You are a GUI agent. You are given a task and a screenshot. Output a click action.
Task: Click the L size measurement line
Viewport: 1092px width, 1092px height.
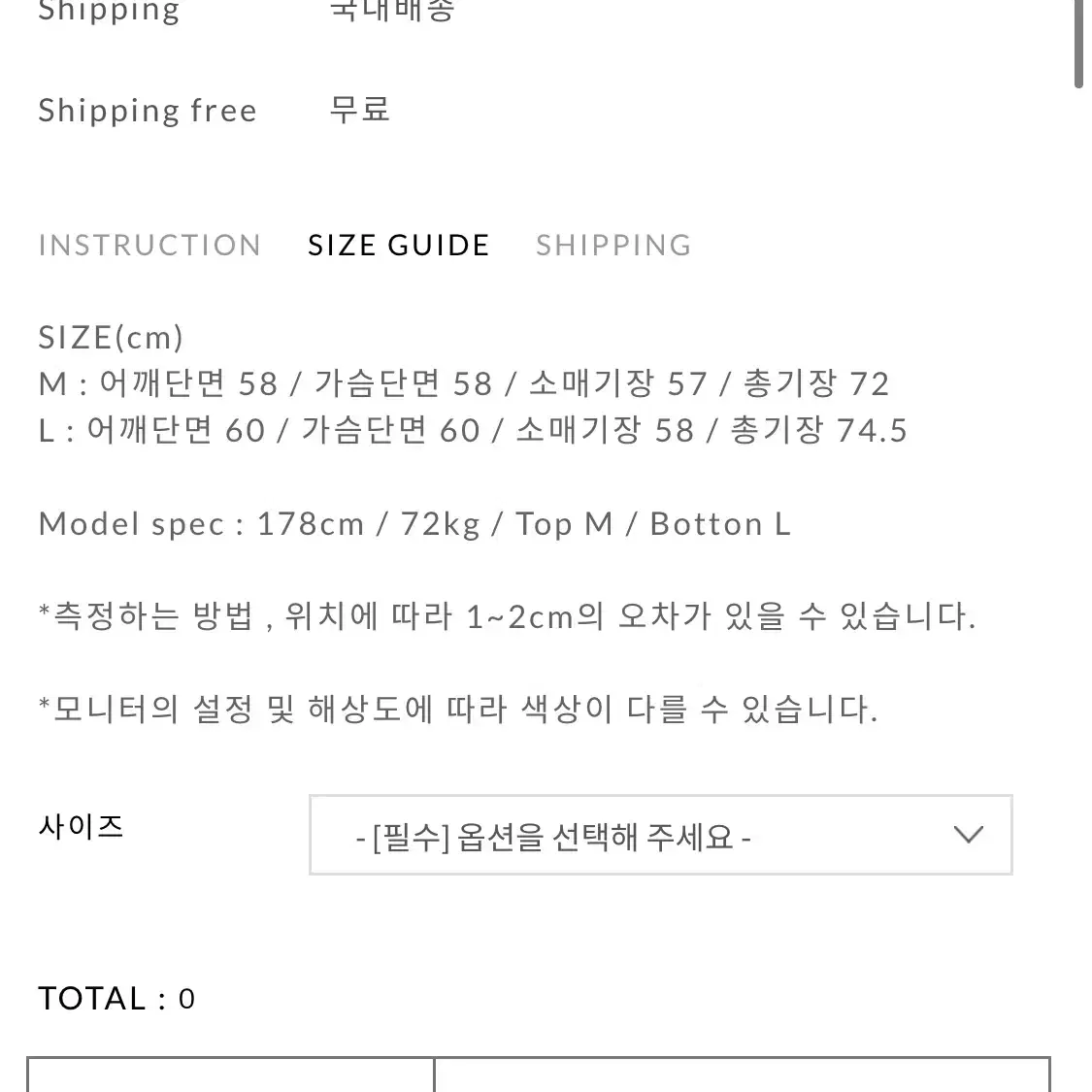(x=473, y=430)
